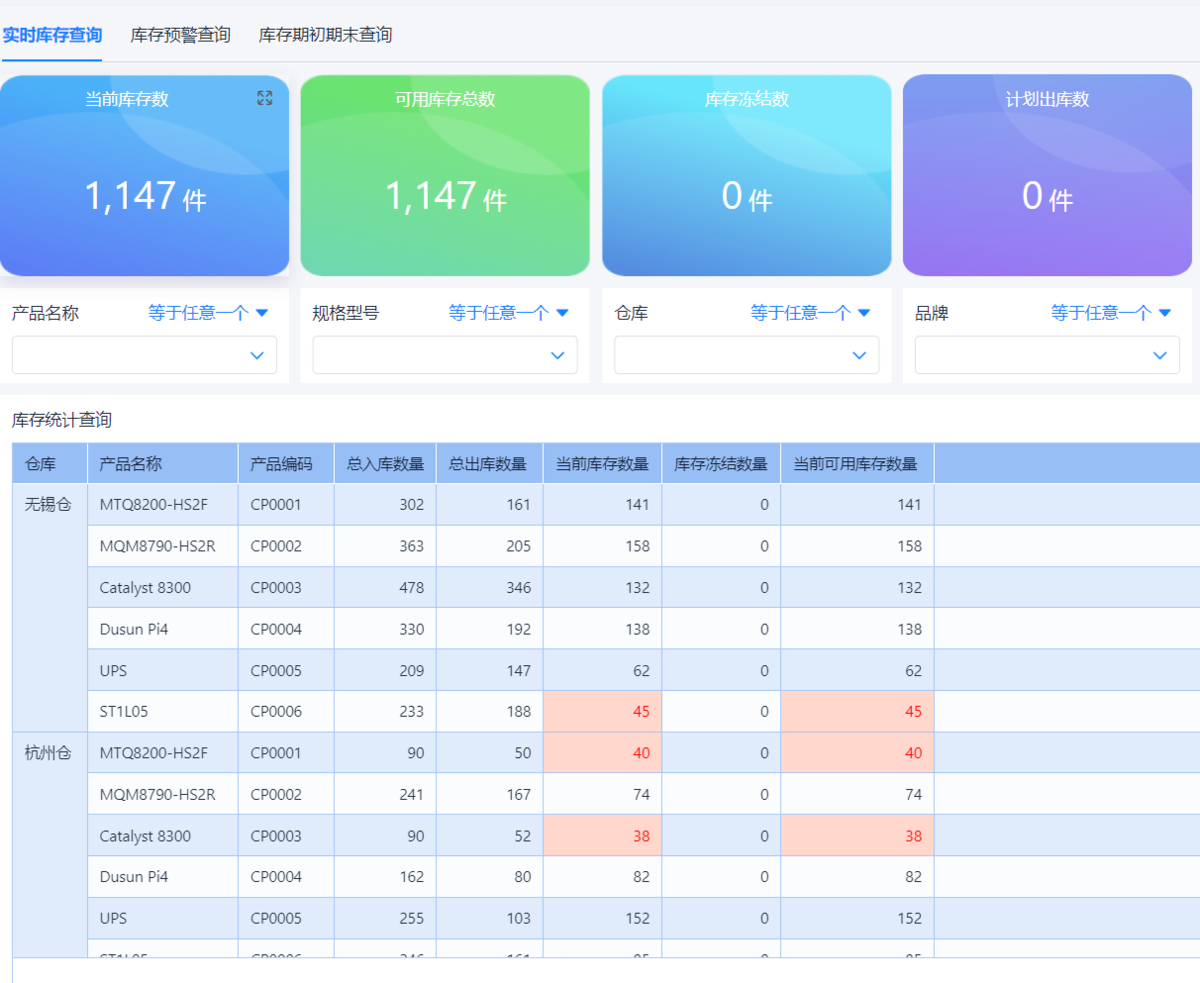Open 仓库 condition dropdown 等于任意一个
1200x983 pixels.
[x=810, y=313]
